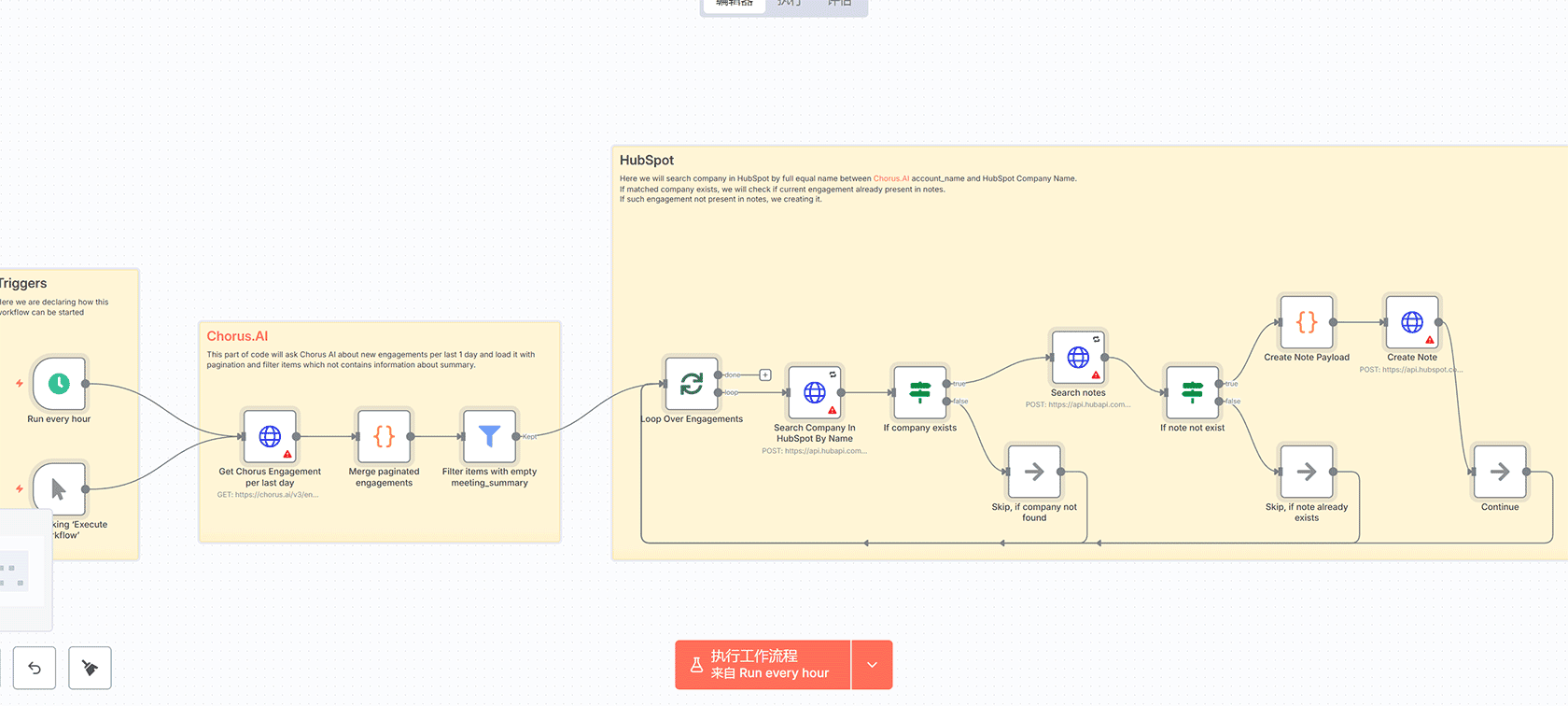Screen dimensions: 1568x706
Task: Open Search Company In HubSpot By Name node
Action: tap(815, 392)
